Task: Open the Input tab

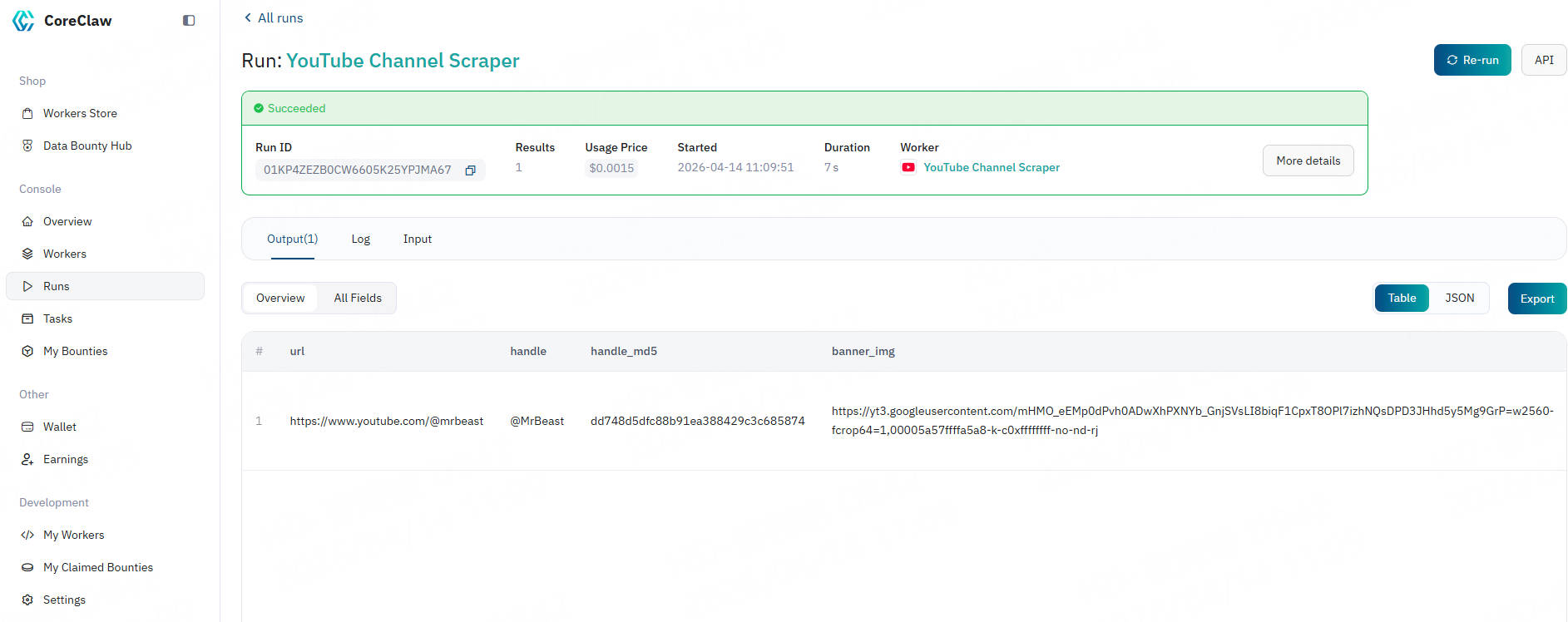Action: (417, 239)
